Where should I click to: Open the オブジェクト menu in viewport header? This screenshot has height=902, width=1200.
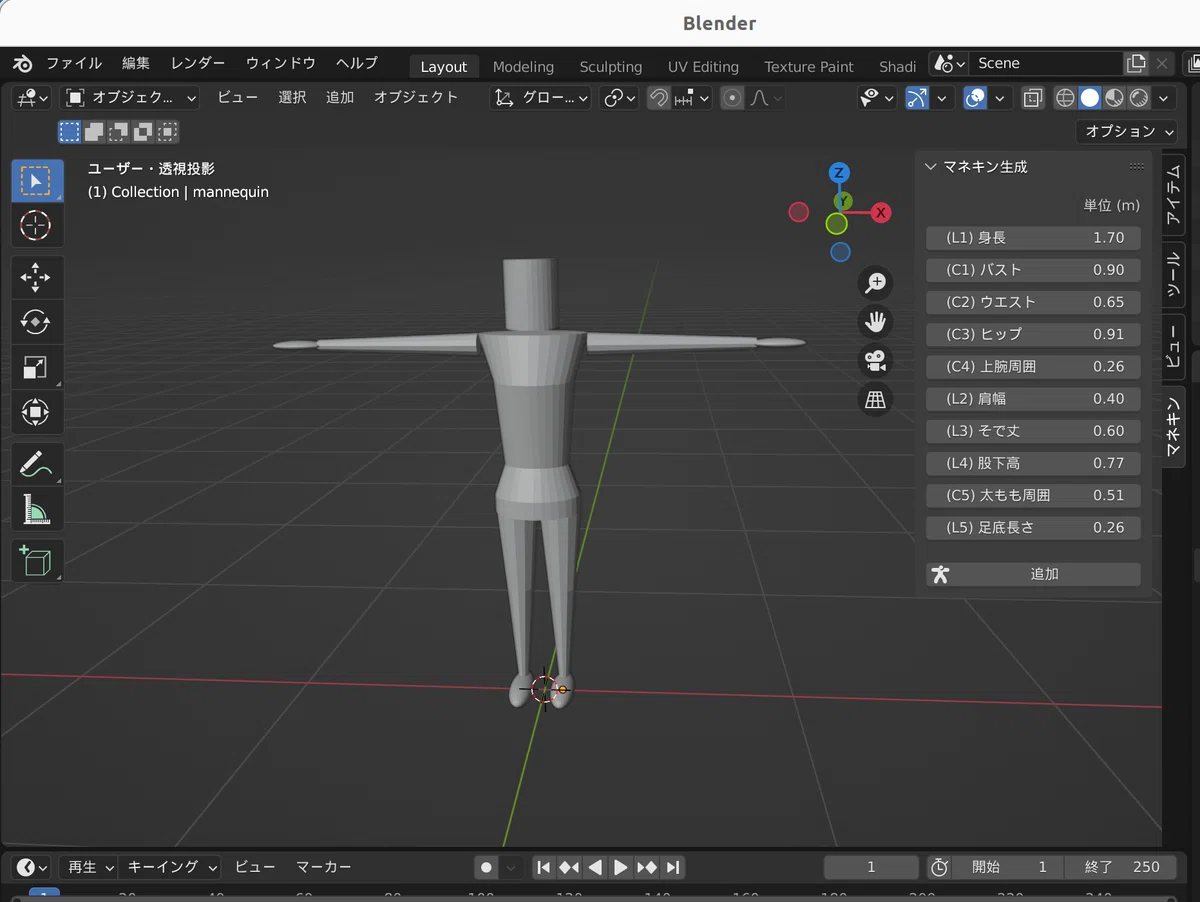(x=416, y=98)
